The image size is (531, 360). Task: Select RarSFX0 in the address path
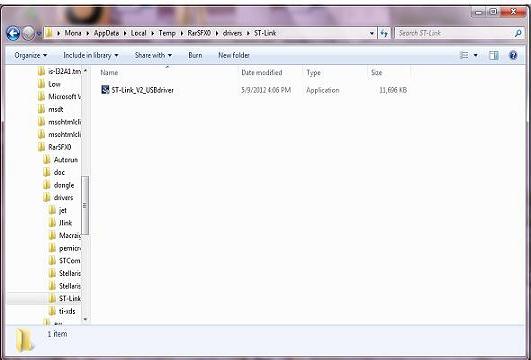pyautogui.click(x=199, y=33)
